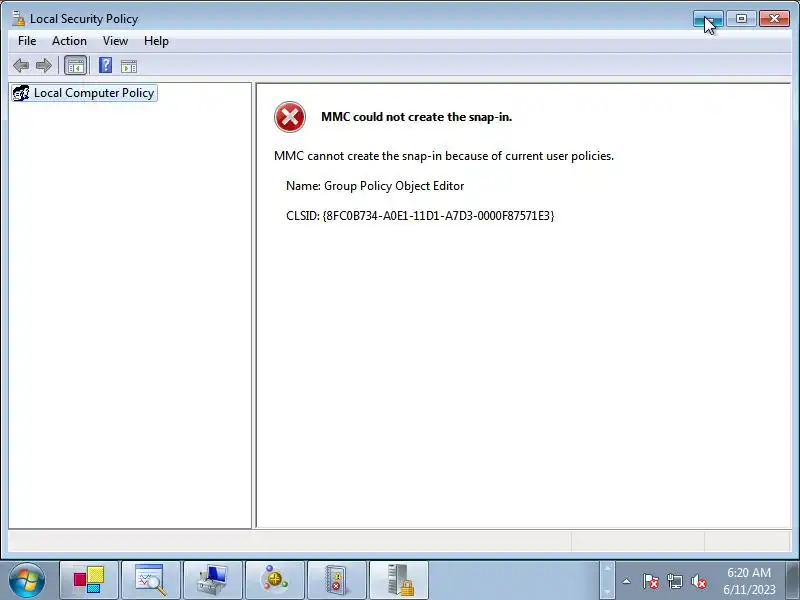Click the network status tray icon
This screenshot has width=800, height=600.
pos(675,581)
